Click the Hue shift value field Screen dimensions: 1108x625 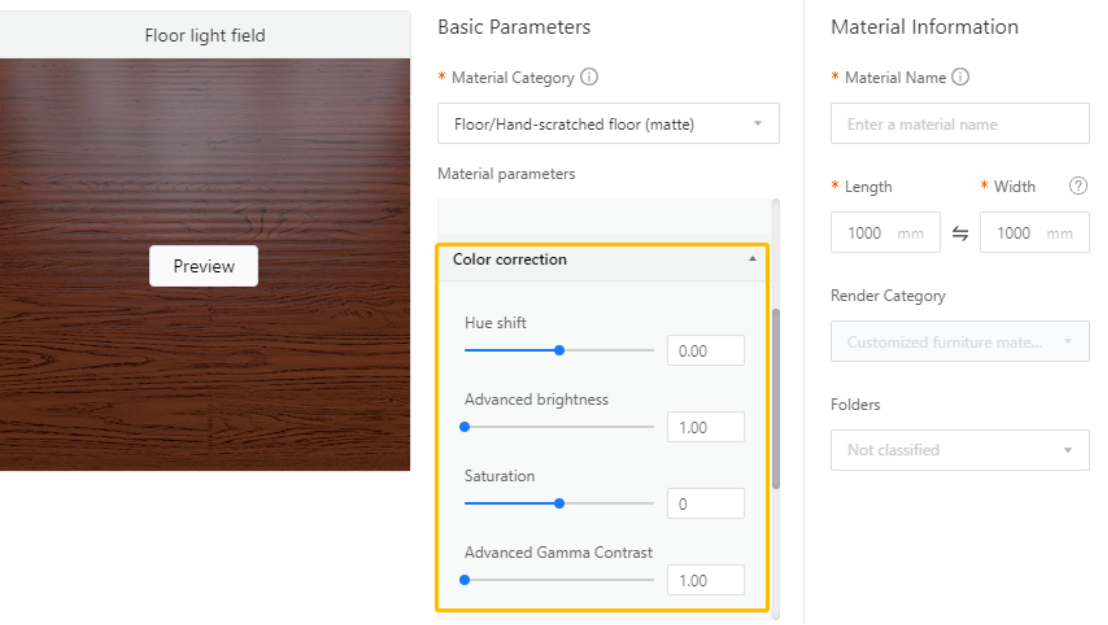point(705,351)
